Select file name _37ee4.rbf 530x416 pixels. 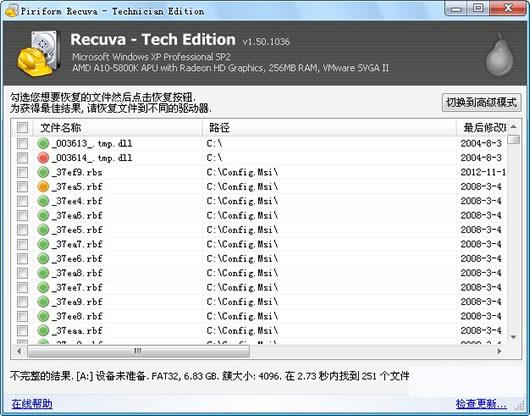pyautogui.click(x=77, y=201)
